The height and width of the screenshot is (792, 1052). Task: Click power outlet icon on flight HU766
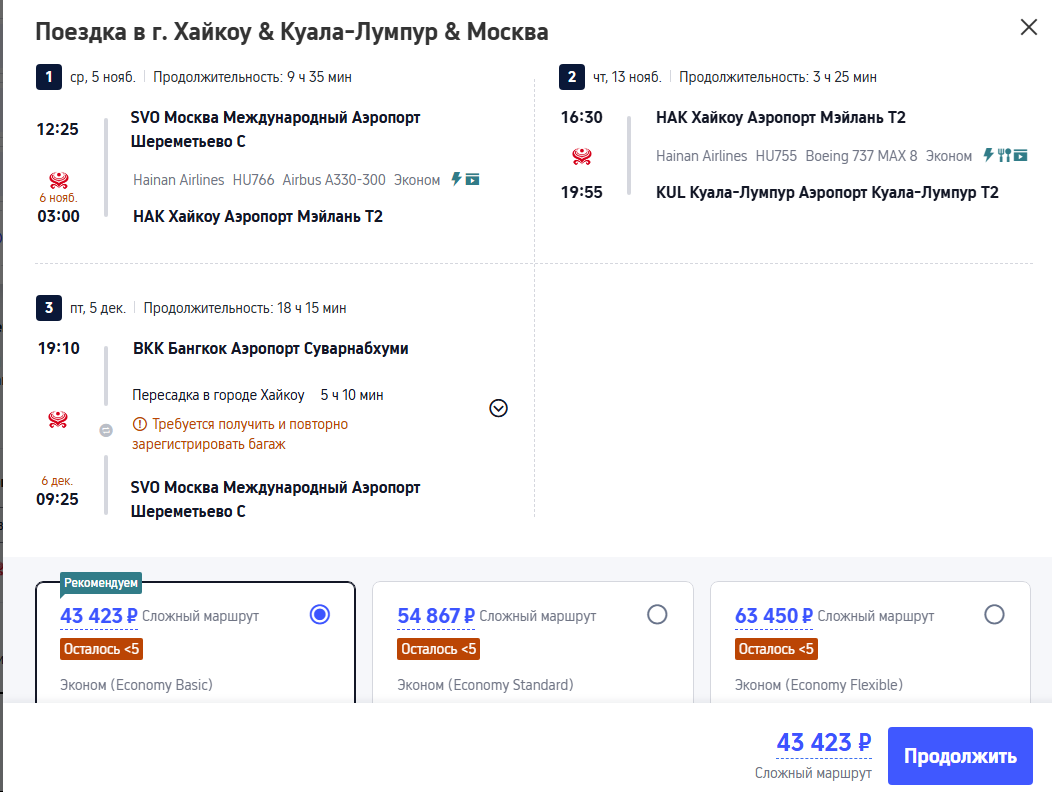pos(456,179)
